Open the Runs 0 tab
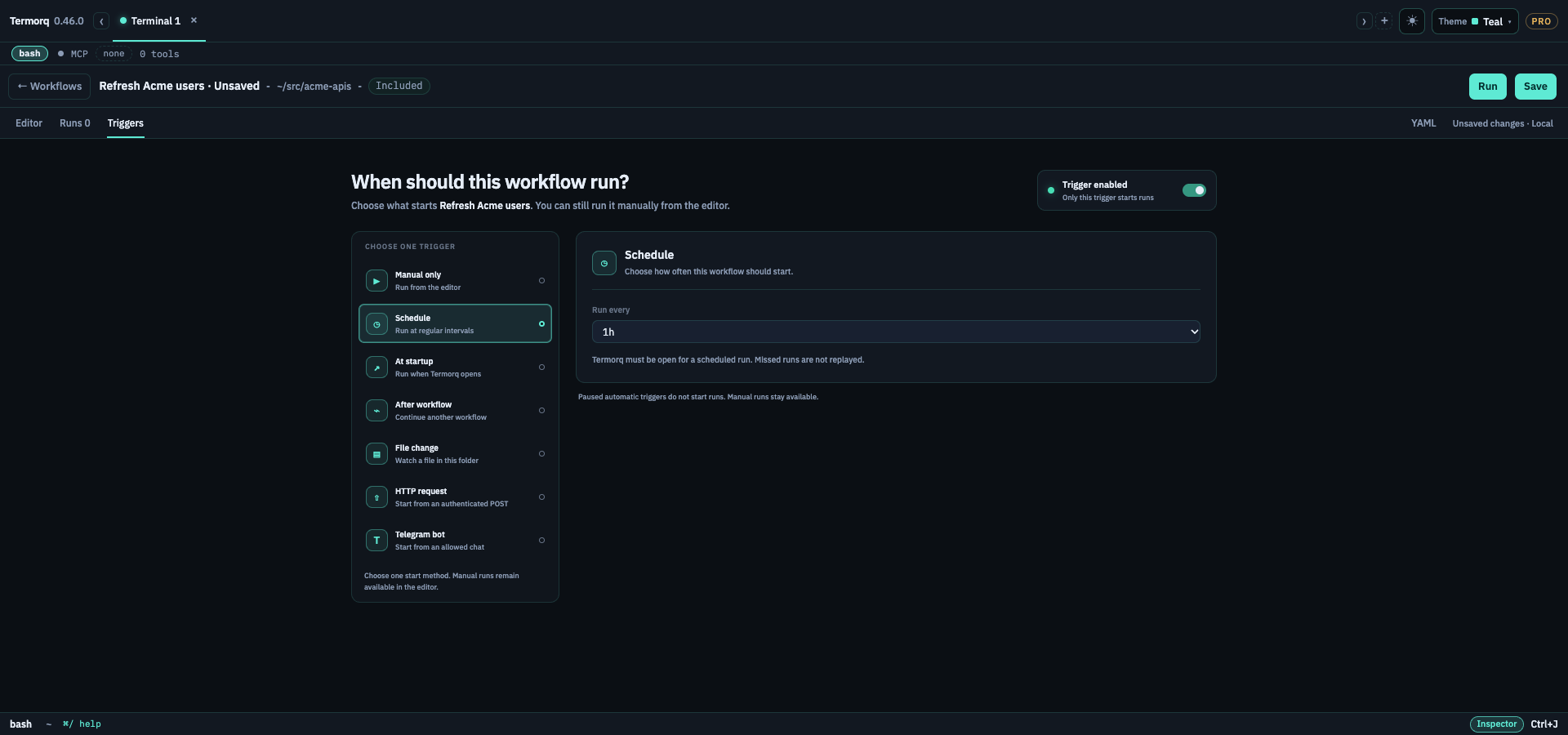This screenshot has width=1568, height=735. coord(75,123)
